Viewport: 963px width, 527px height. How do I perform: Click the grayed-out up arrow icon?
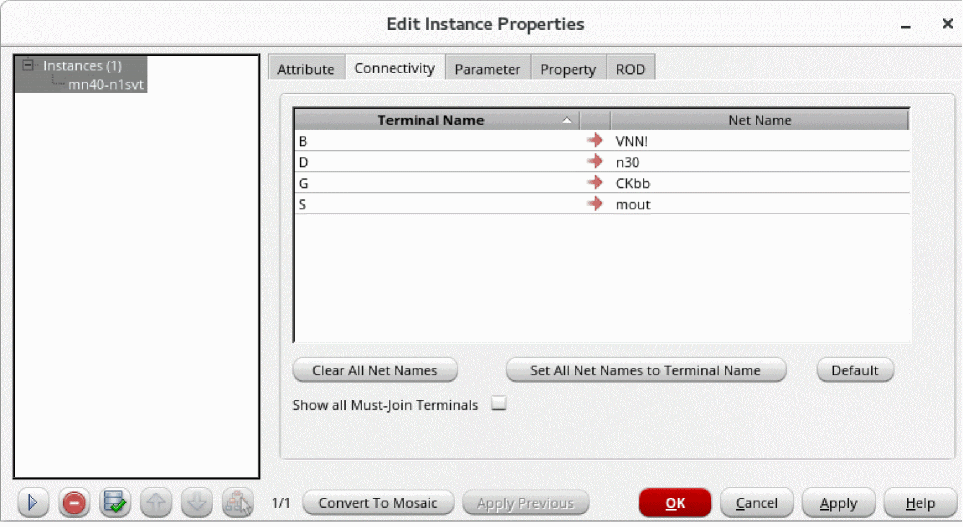156,503
